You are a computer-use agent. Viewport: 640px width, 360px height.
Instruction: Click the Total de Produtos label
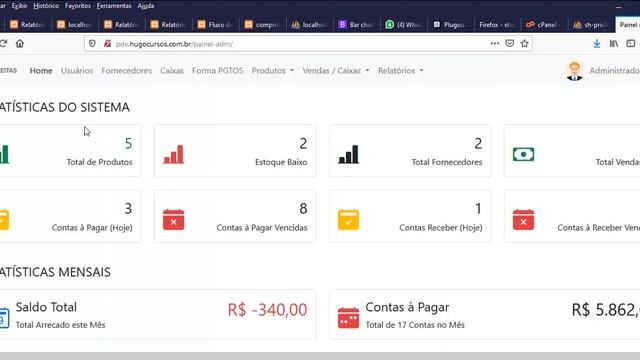(100, 162)
